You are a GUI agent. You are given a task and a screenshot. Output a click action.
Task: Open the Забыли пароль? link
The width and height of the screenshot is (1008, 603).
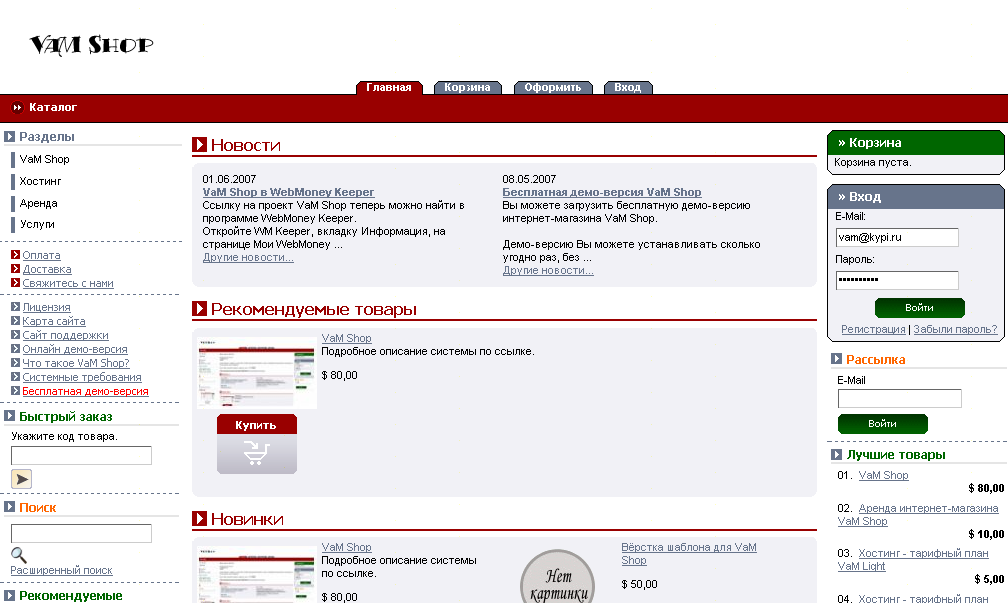coord(955,329)
